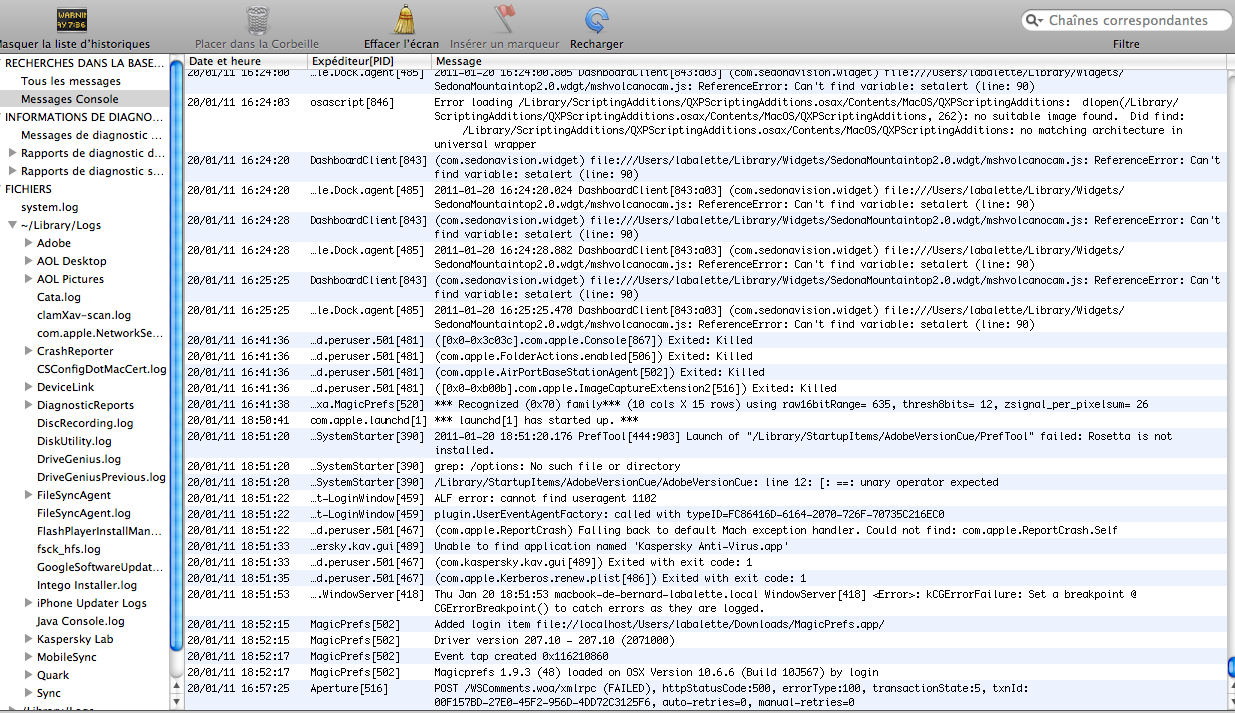
Task: Expand the DeviceLink folder
Action: tap(29, 387)
